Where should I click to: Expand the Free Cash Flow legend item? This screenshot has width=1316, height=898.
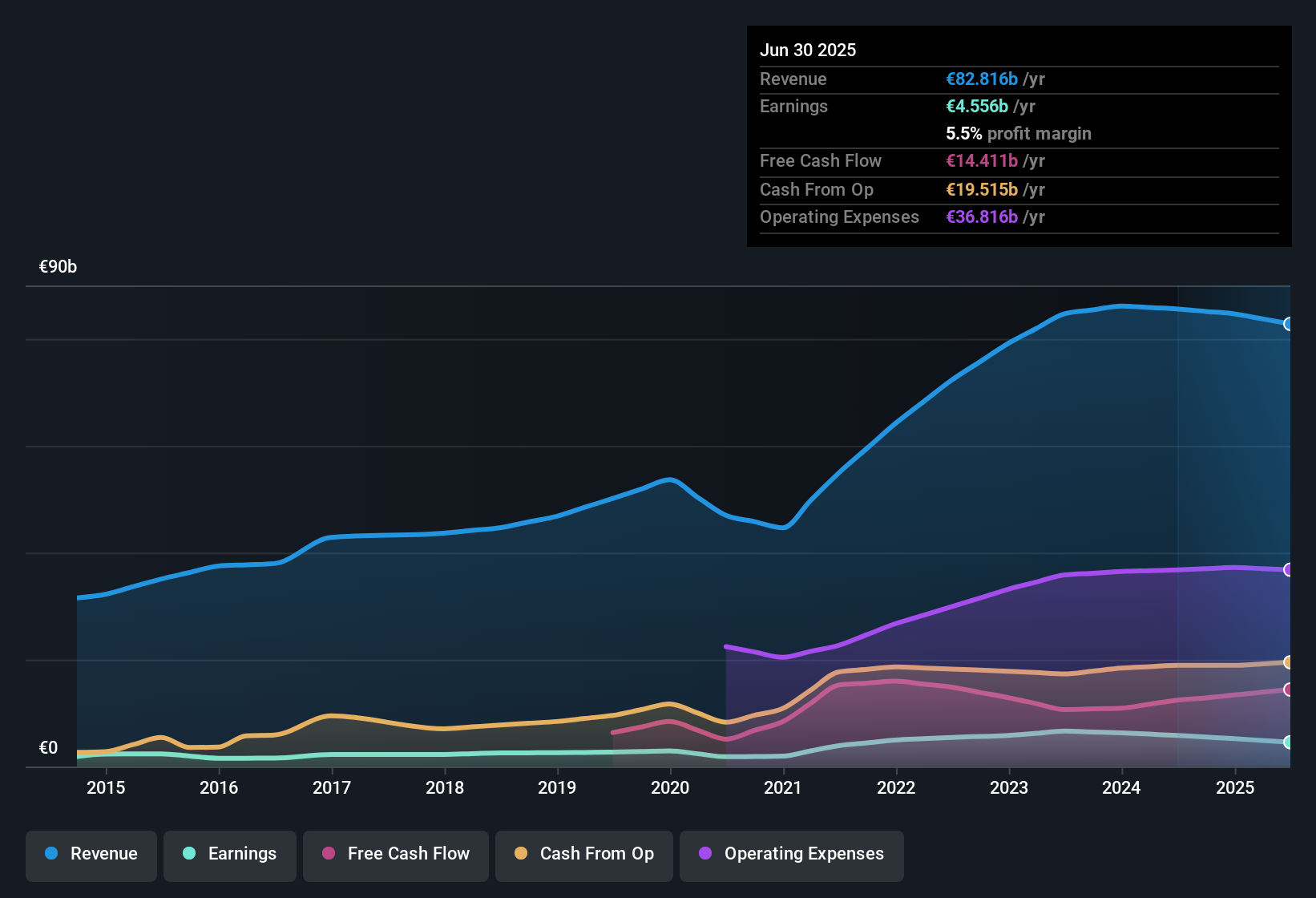(x=395, y=854)
